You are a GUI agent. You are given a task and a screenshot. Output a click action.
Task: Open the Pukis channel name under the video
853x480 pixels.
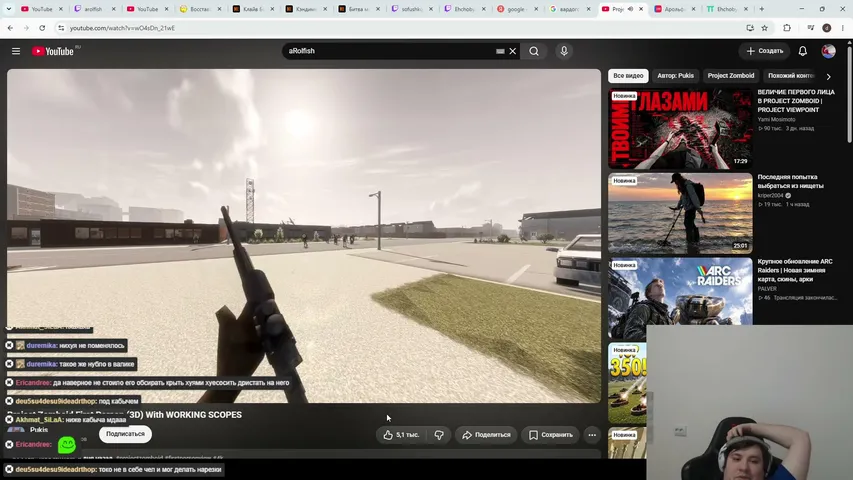pyautogui.click(x=39, y=429)
